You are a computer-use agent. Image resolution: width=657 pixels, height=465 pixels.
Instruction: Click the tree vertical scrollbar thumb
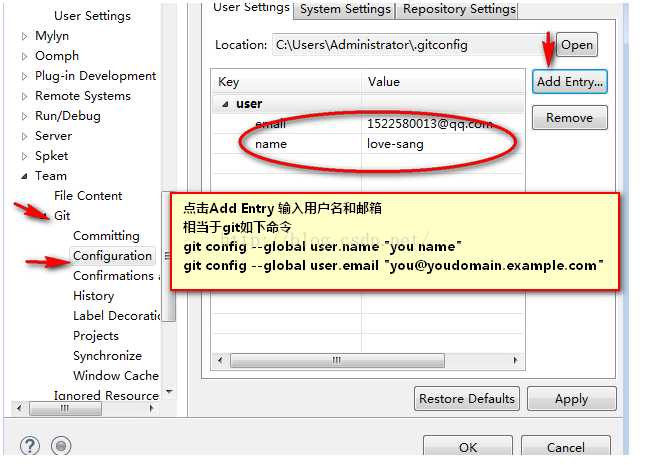coord(168,256)
